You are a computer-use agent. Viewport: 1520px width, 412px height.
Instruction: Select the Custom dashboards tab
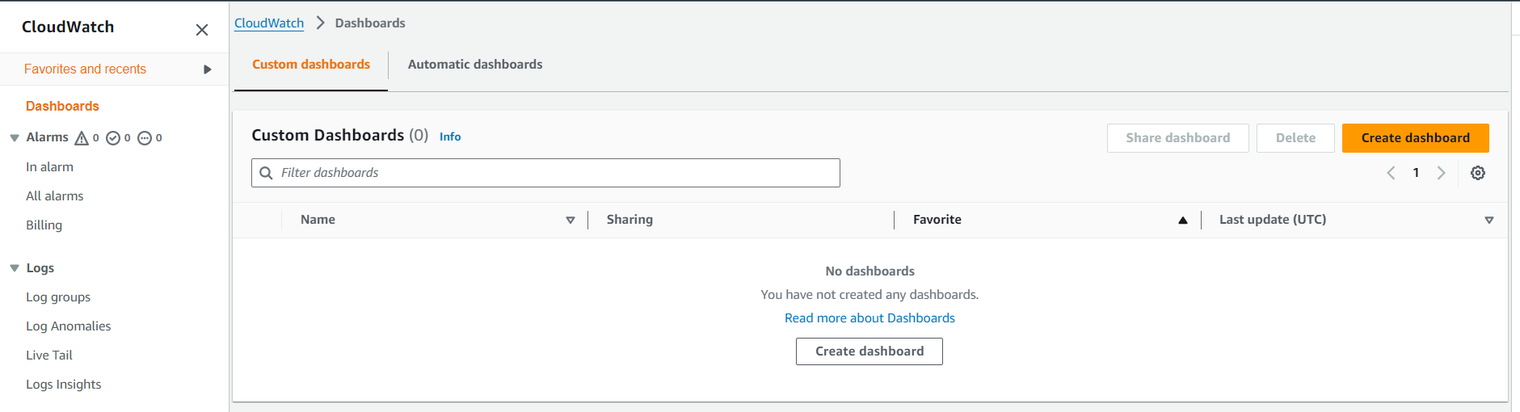pyautogui.click(x=311, y=64)
